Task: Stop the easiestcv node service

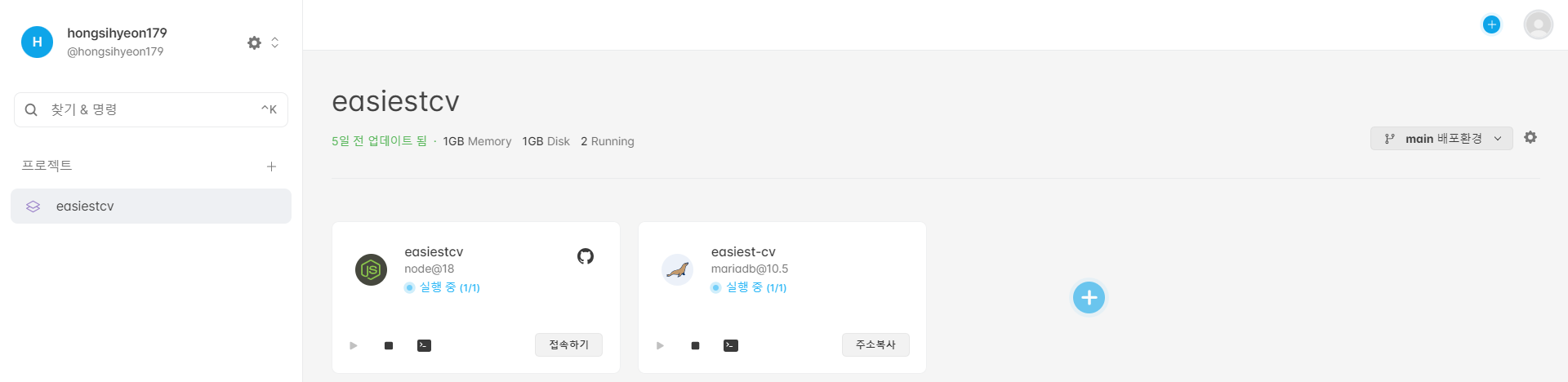Action: click(x=389, y=345)
